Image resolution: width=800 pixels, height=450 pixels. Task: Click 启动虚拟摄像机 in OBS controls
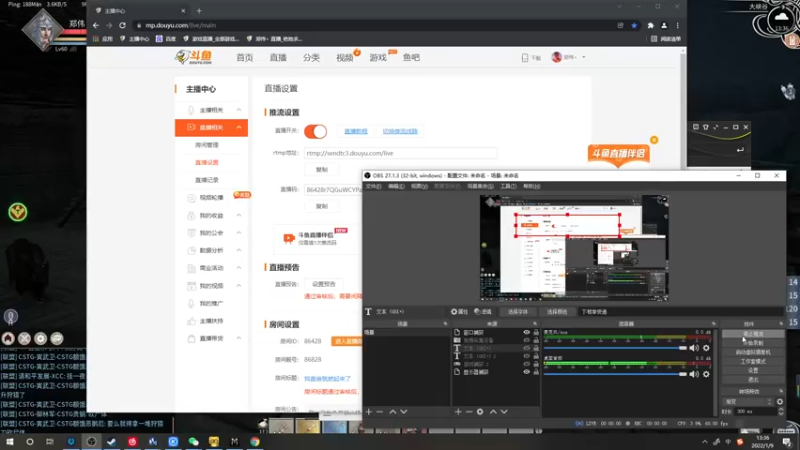[753, 352]
